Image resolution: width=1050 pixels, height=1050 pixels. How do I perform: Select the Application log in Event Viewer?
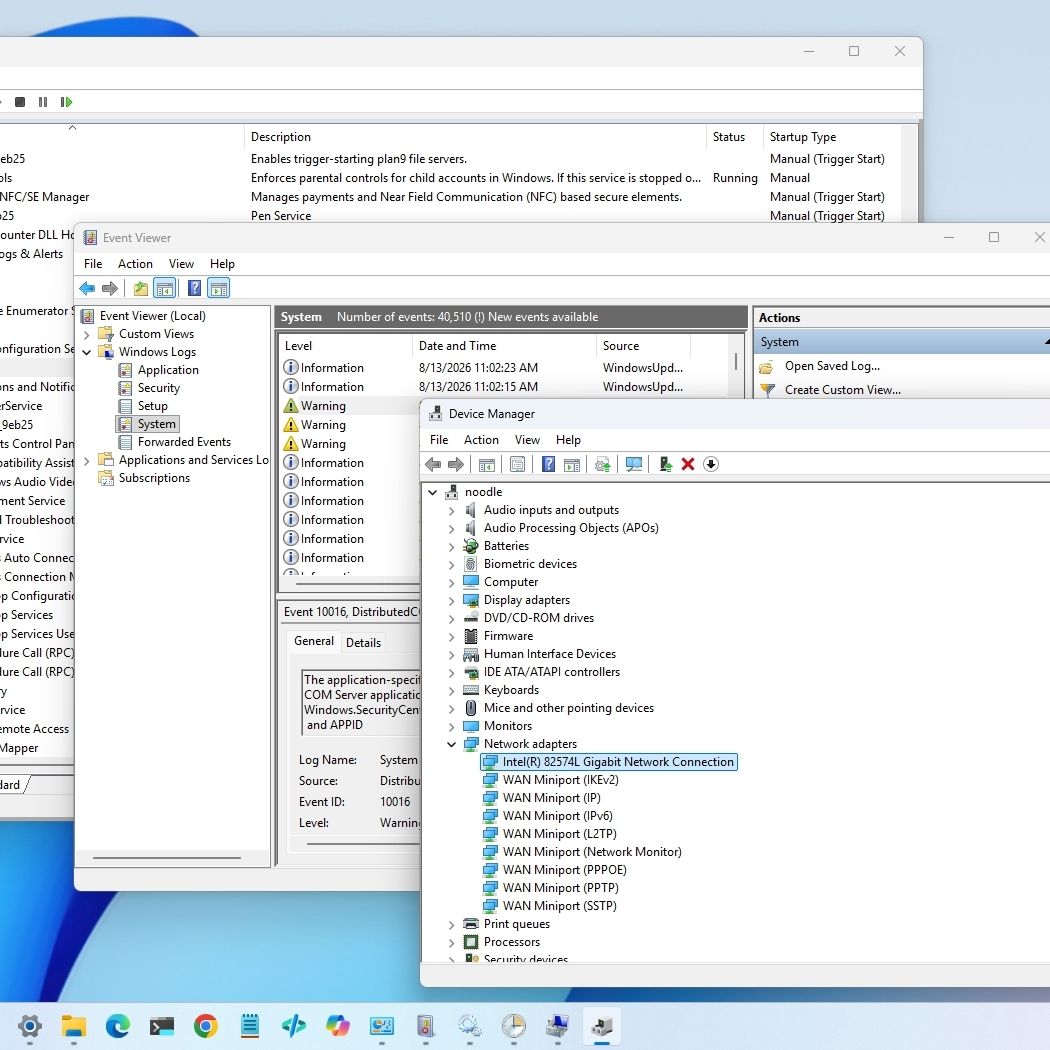[x=168, y=370]
